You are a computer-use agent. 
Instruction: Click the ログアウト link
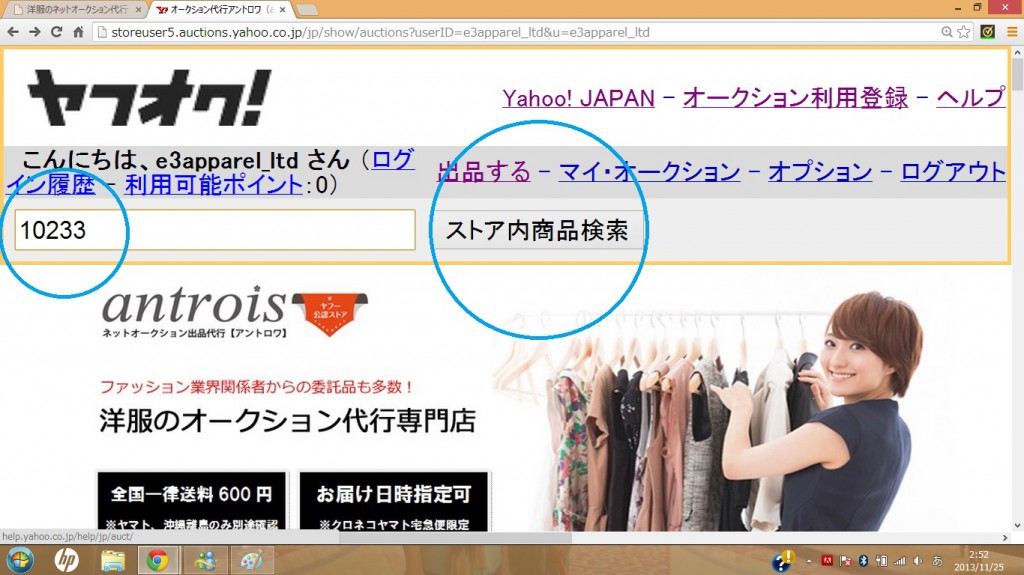953,172
